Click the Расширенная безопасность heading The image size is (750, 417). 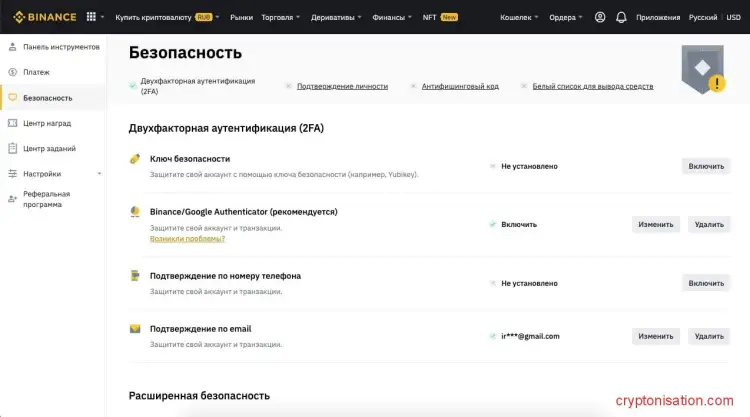pyautogui.click(x=199, y=395)
